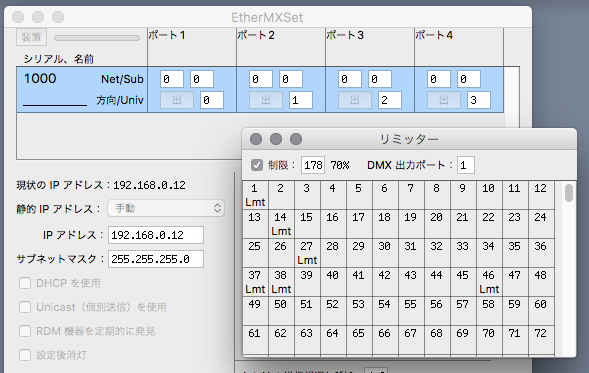Click port 3 direction 出 button
Image resolution: width=589 pixels, height=373 pixels.
coord(355,100)
